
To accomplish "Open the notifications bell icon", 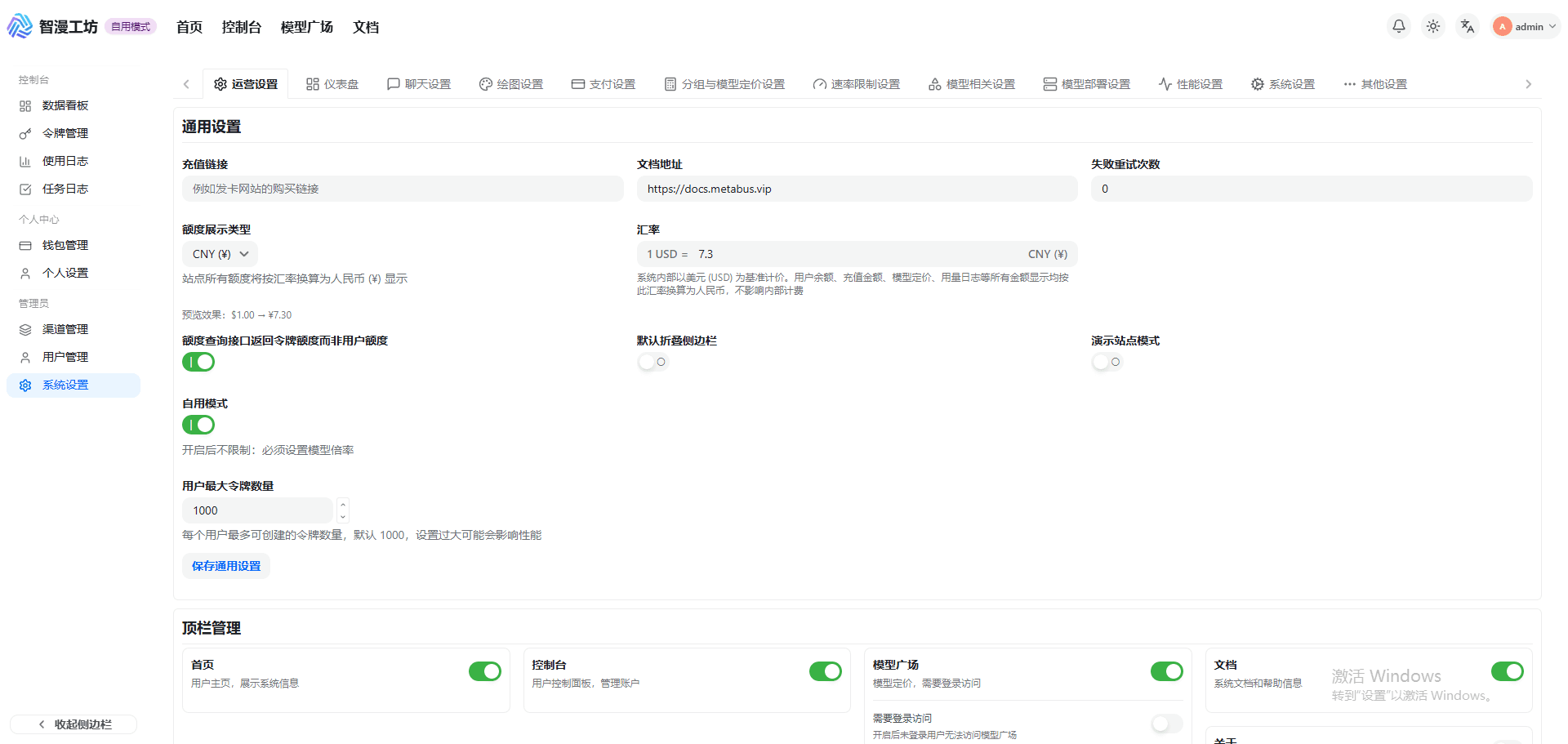I will 1399,26.
